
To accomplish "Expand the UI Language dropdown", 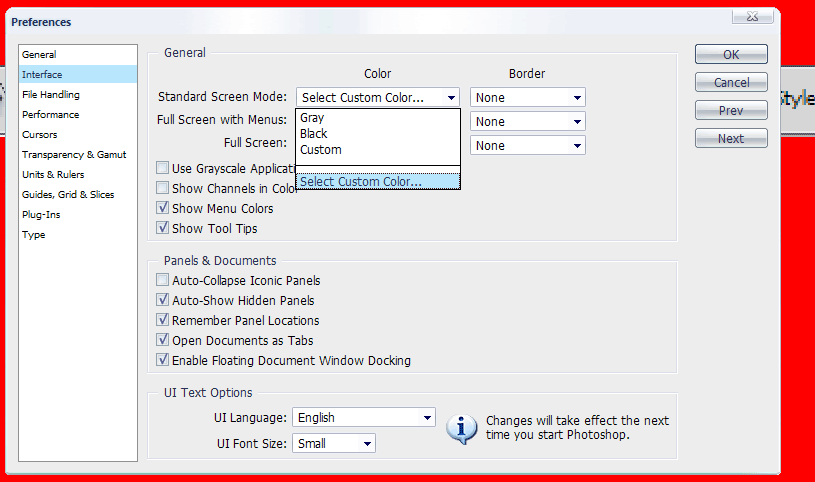I will 364,417.
